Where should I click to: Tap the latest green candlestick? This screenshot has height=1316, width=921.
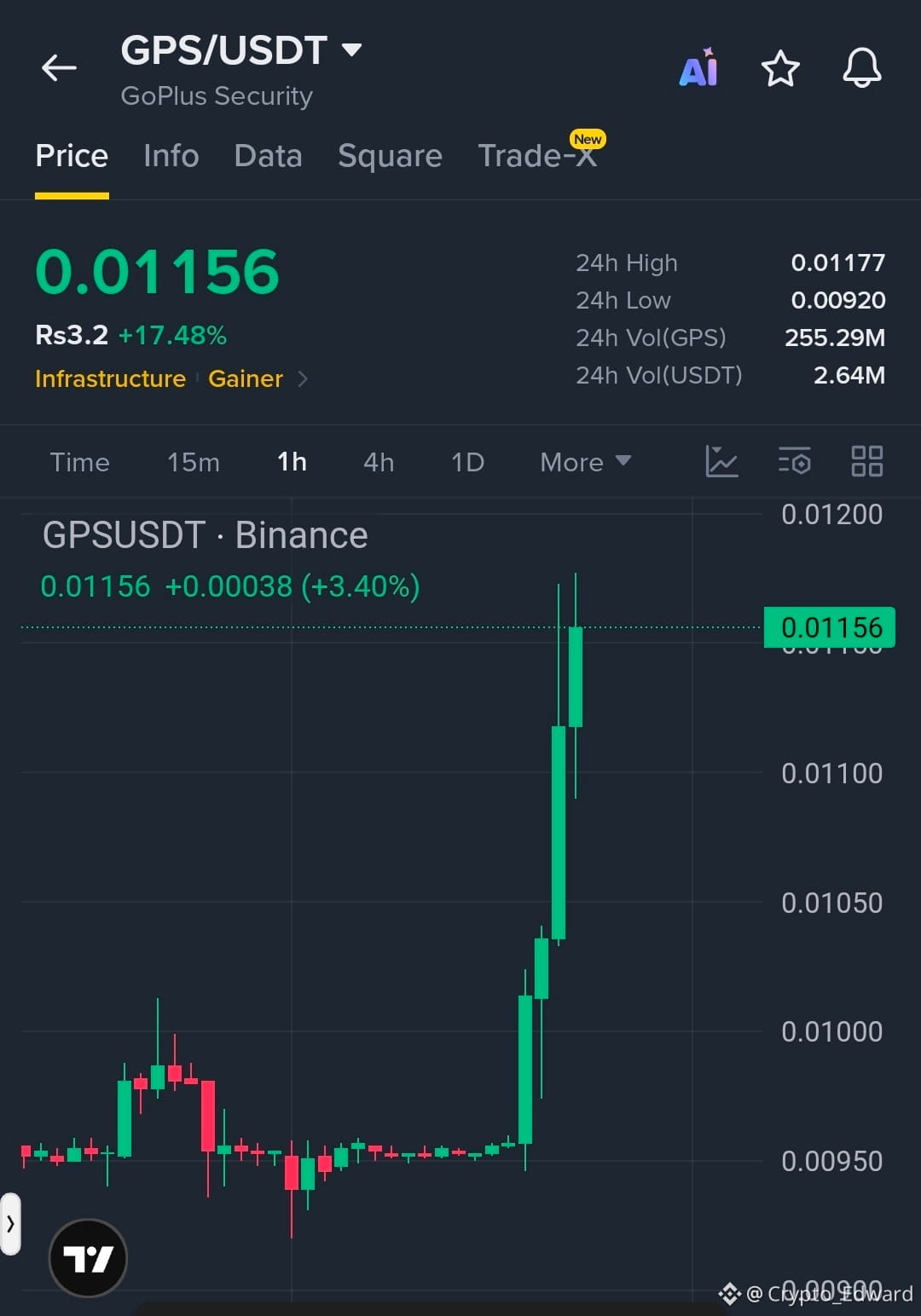click(576, 677)
